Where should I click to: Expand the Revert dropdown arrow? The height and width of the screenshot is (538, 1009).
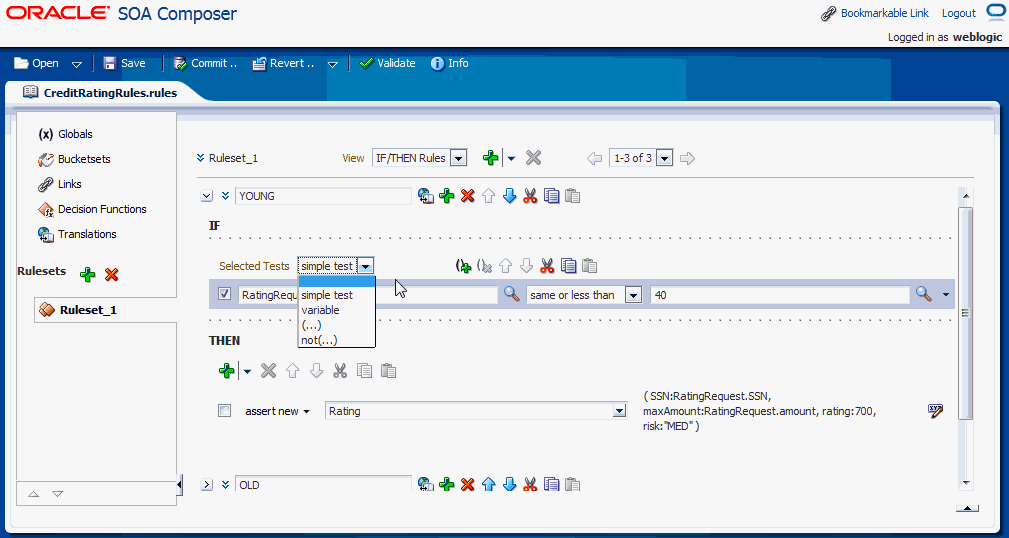(333, 64)
